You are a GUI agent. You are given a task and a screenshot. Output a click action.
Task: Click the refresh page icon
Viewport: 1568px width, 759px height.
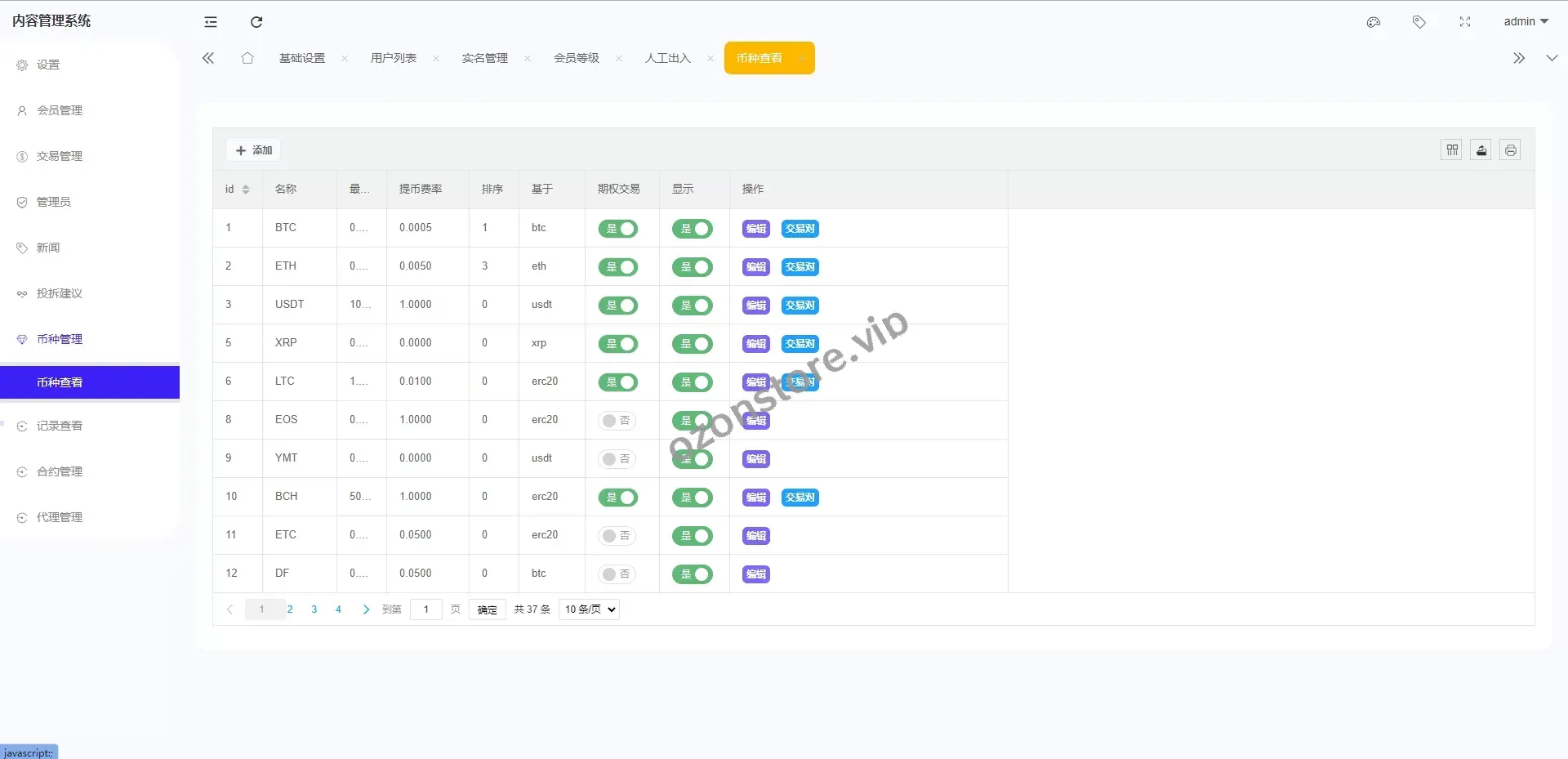click(x=256, y=22)
